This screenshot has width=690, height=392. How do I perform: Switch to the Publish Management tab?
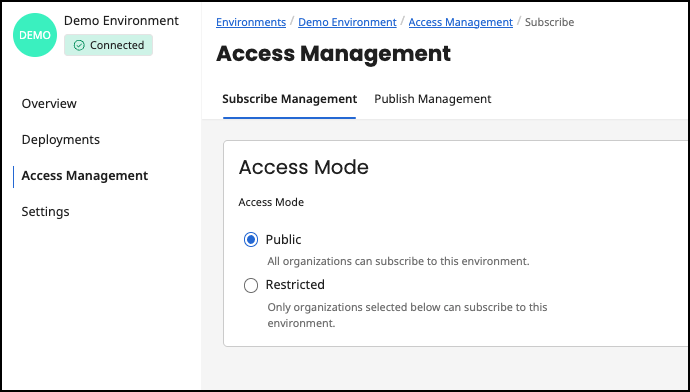pos(433,99)
